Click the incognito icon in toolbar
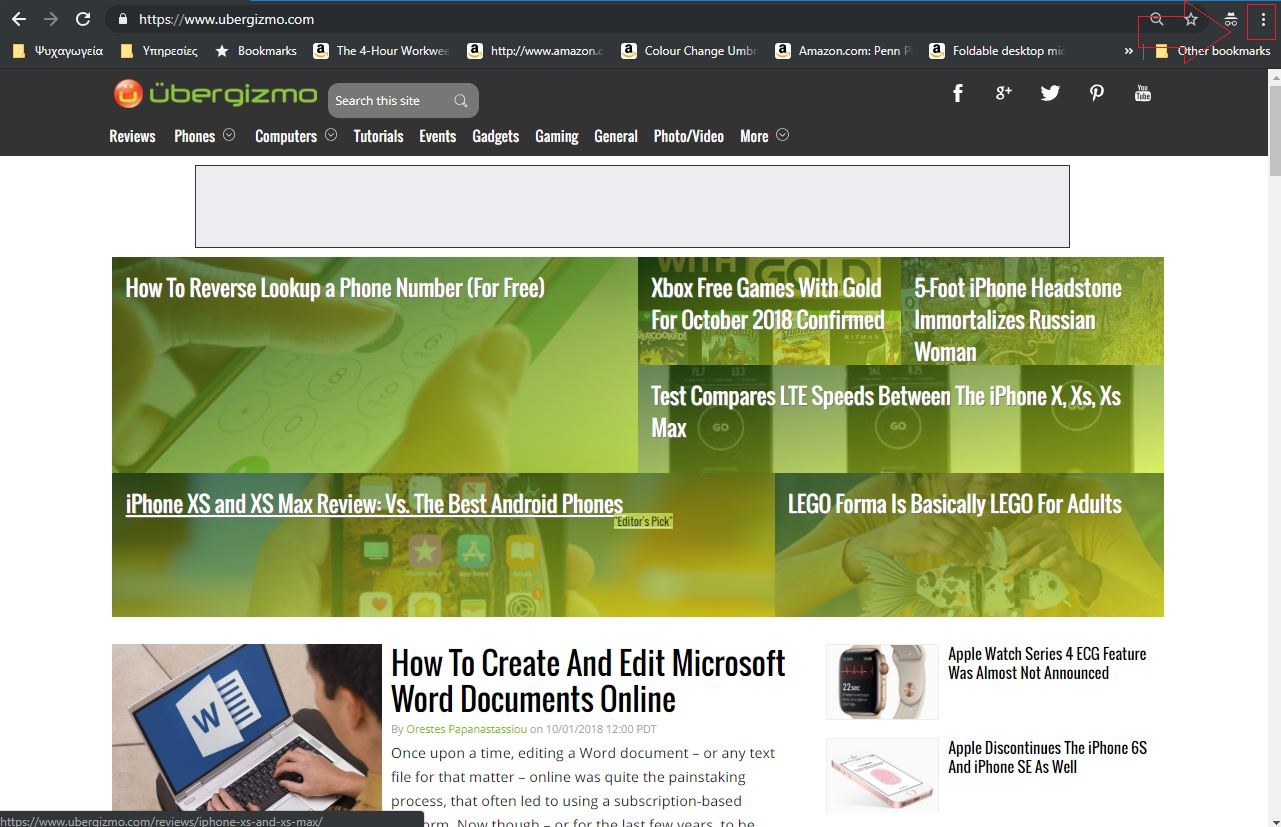The width and height of the screenshot is (1281, 827). pos(1231,19)
